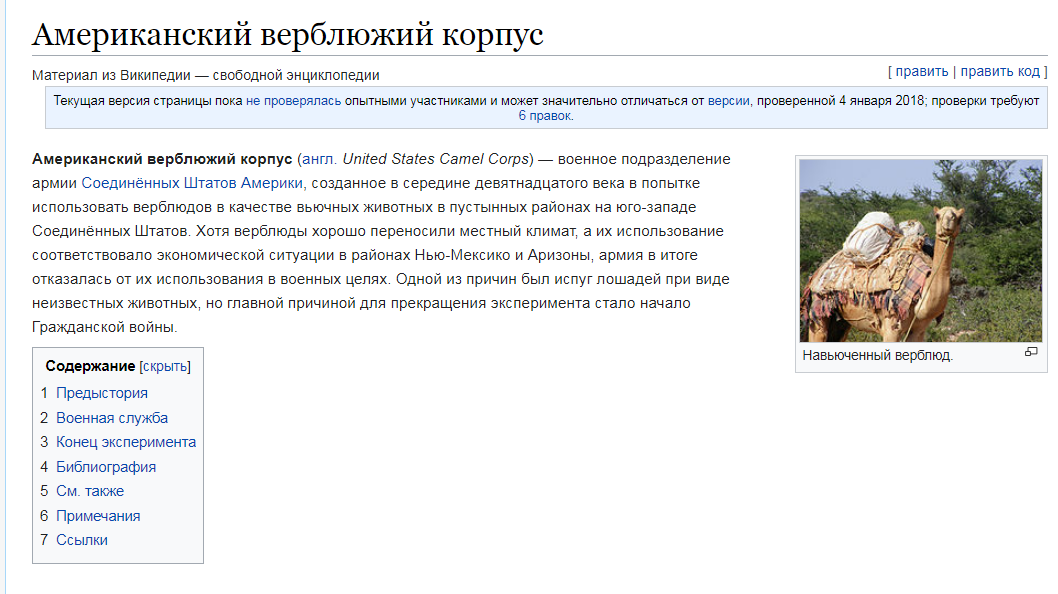
Task: Collapse contents with 'скрыть' toggle
Action: 165,367
